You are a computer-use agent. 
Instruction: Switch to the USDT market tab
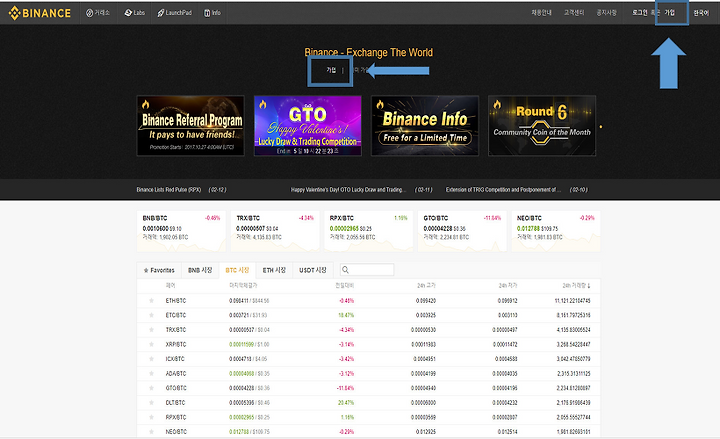coord(313,270)
